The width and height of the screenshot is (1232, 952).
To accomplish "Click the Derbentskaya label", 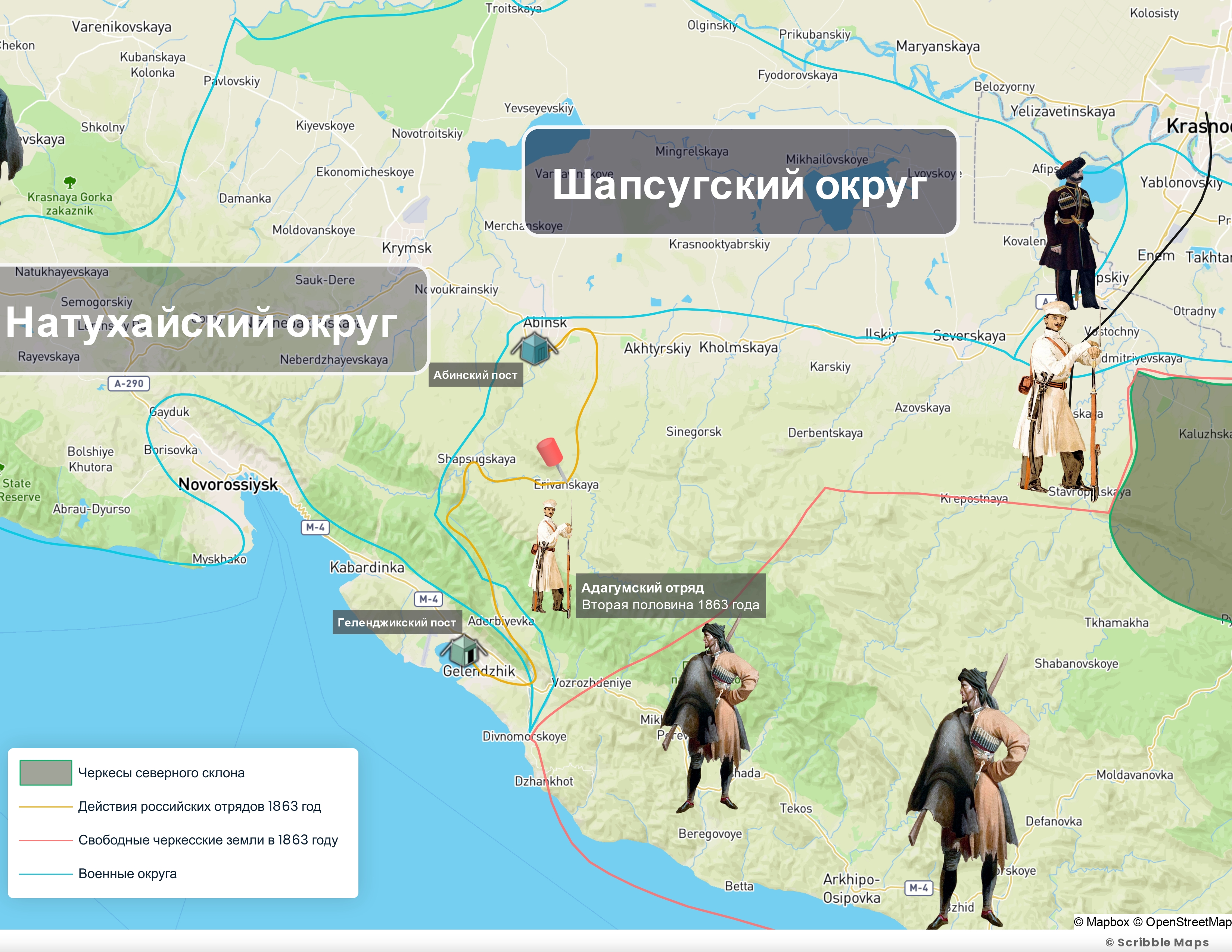I will (x=825, y=433).
